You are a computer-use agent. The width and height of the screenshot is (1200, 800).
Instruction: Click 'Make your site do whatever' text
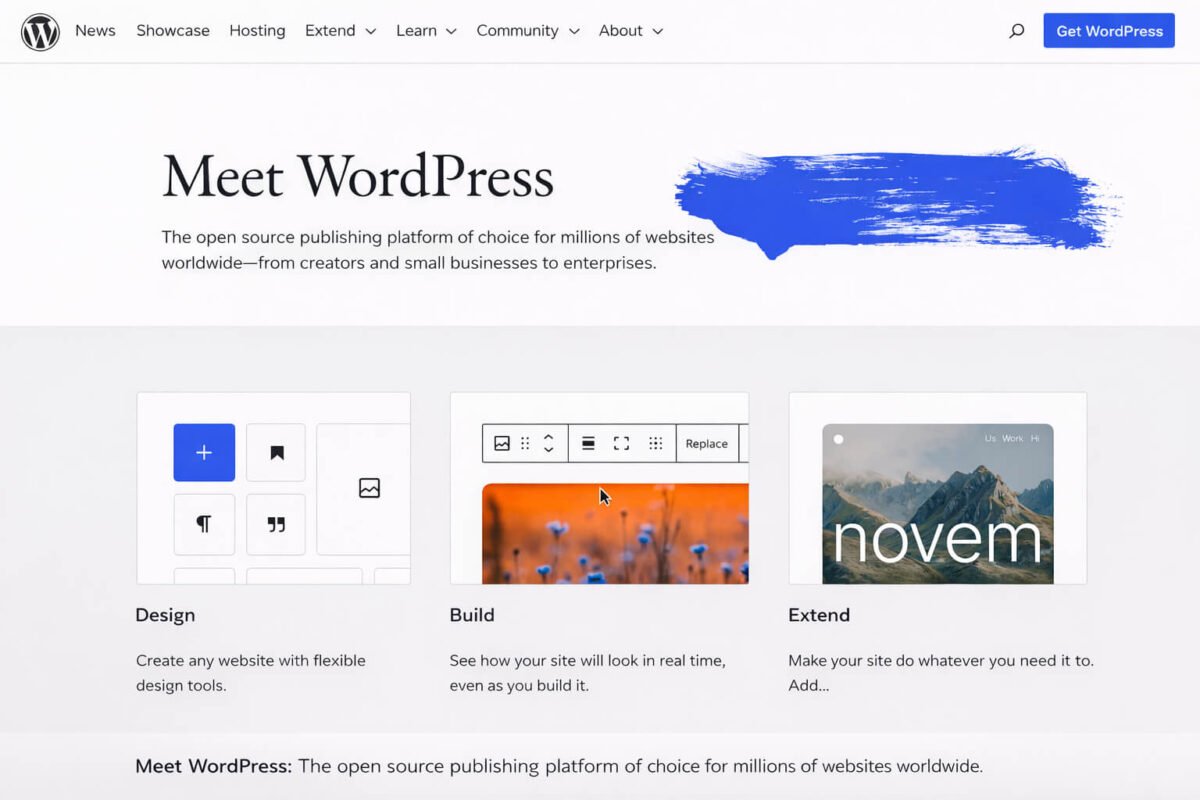941,660
